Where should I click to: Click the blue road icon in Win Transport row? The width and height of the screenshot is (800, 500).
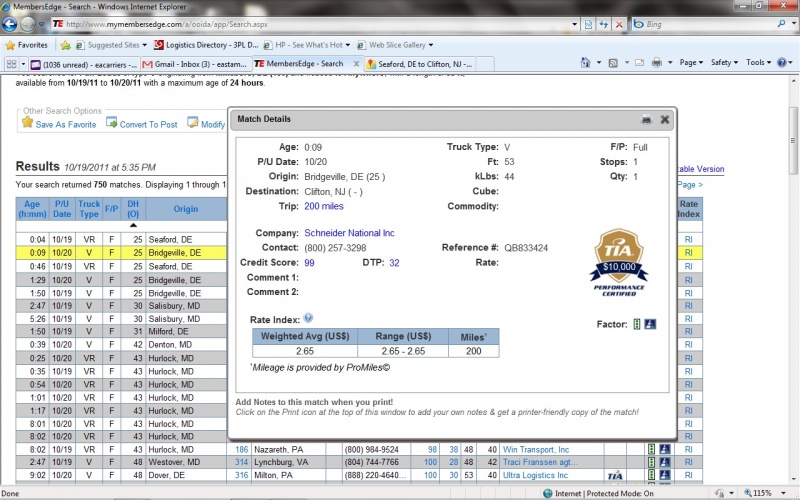[x=664, y=449]
